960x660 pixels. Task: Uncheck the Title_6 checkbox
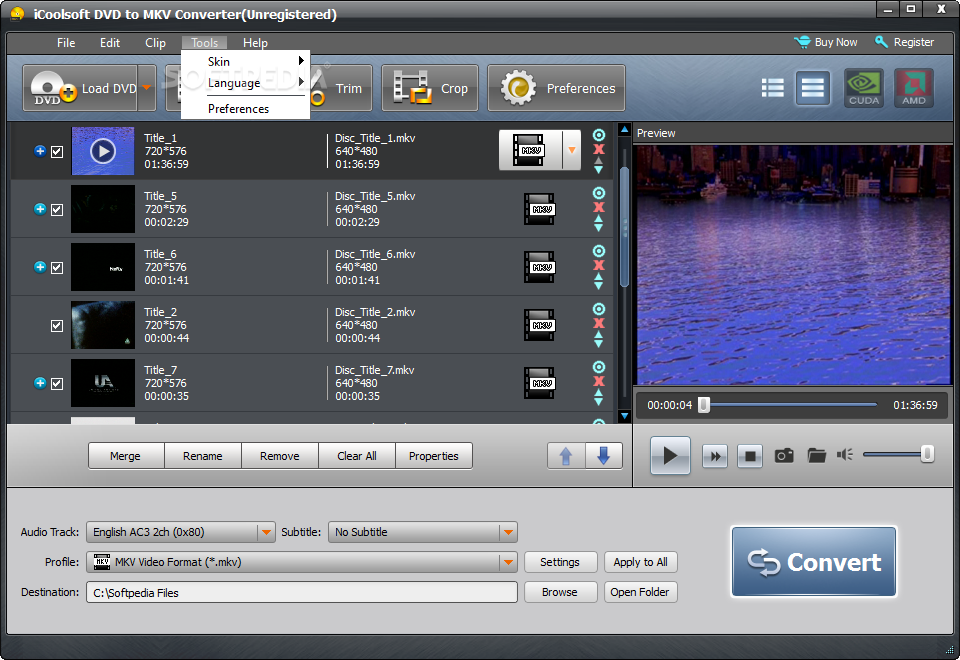tap(57, 268)
